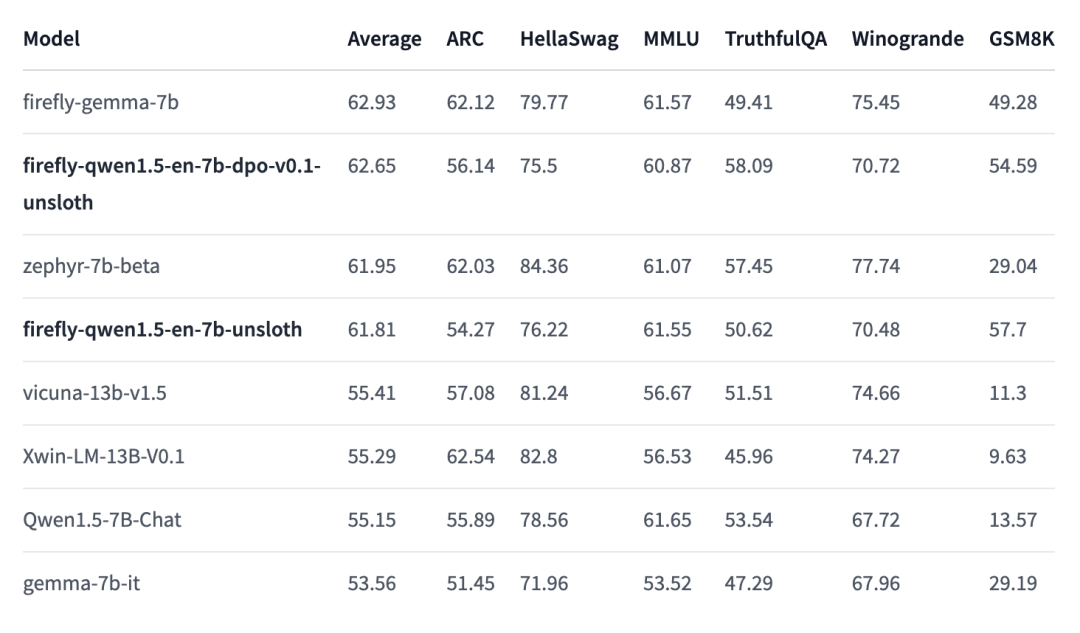Open the bold firefly-qwen1.5-en-7b-unsloth entry

[x=162, y=329]
